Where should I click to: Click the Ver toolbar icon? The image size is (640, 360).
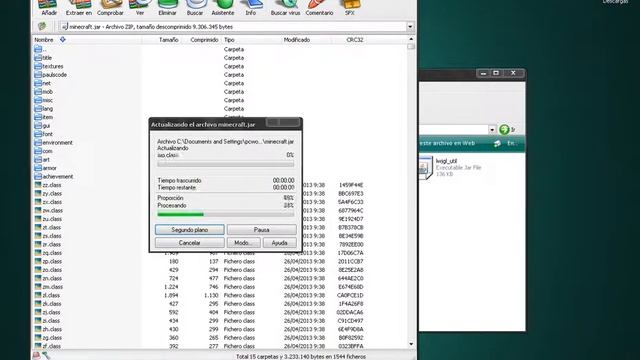point(140,7)
